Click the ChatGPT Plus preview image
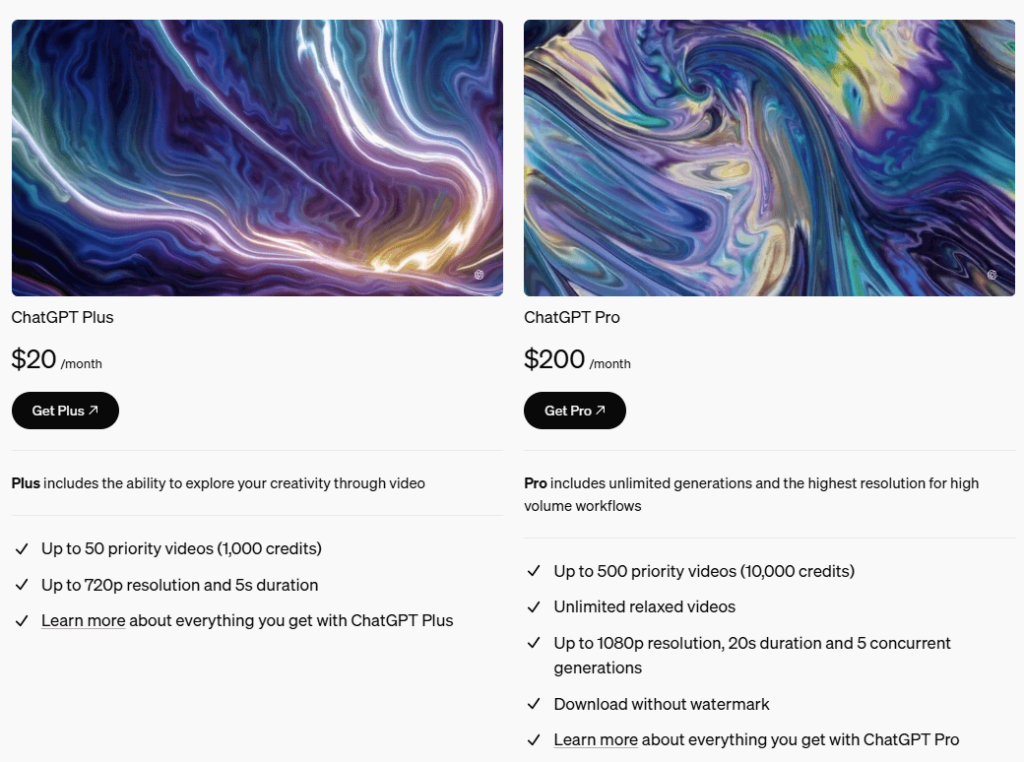 257,158
